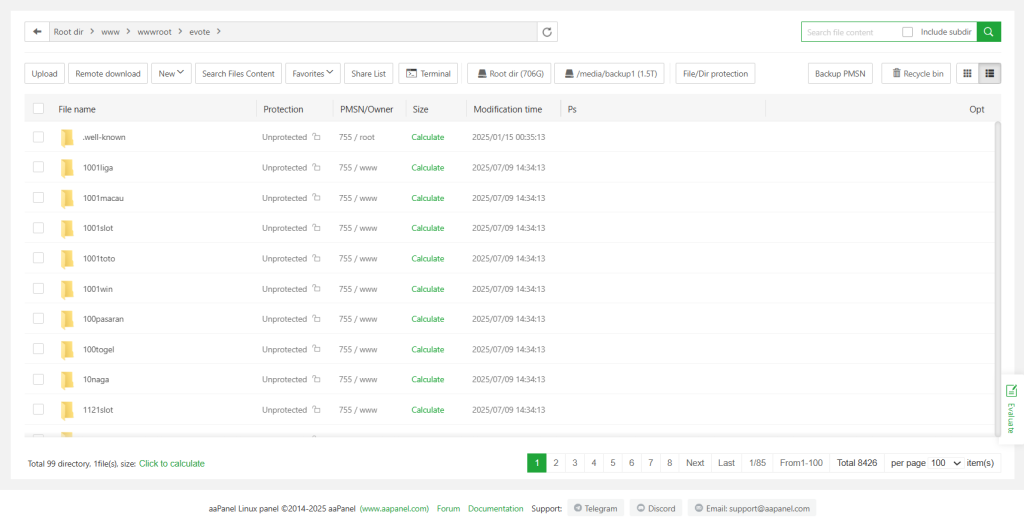Switch to grid view layout
Screen dimensions: 1024x524
967,73
